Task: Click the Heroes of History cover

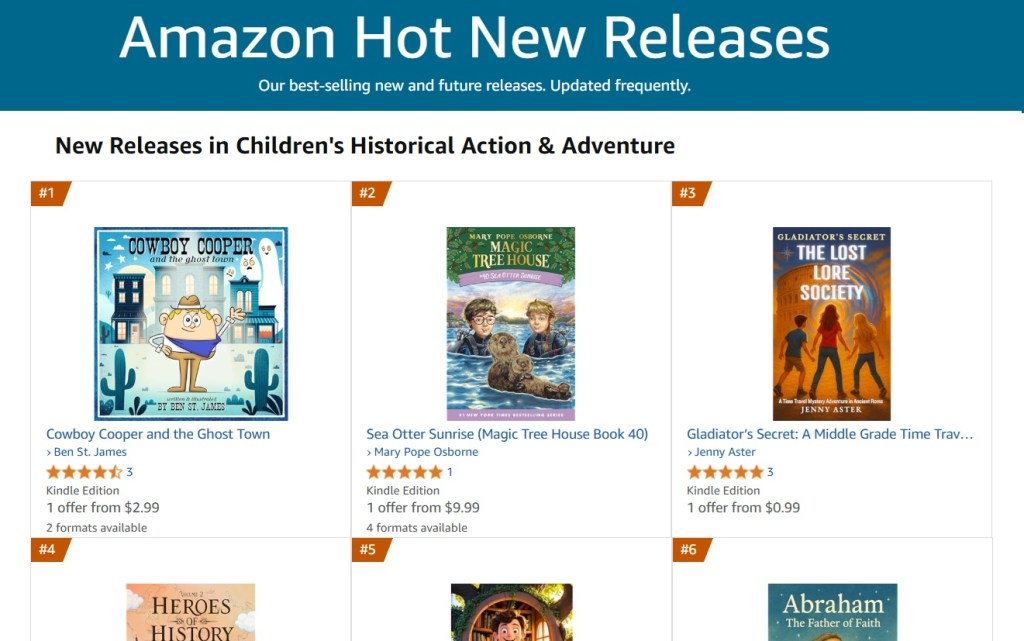Action: click(x=191, y=612)
